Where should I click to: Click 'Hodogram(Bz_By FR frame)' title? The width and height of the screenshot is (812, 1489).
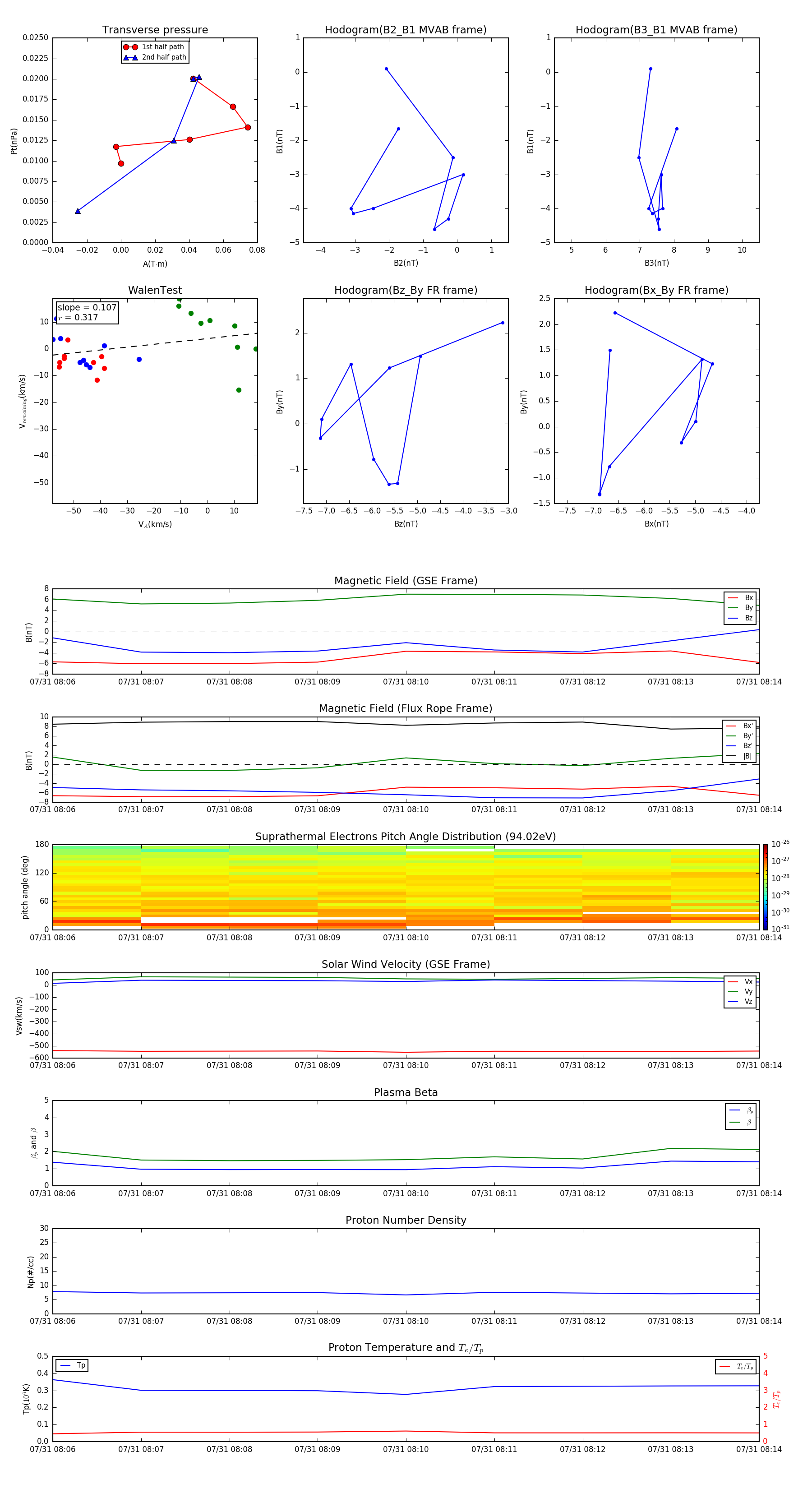[x=406, y=290]
